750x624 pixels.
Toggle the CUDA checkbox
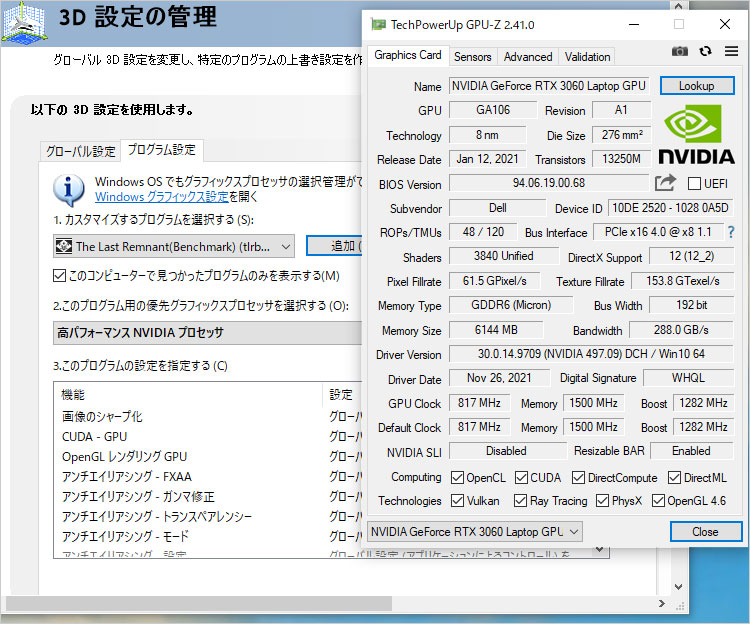click(521, 477)
